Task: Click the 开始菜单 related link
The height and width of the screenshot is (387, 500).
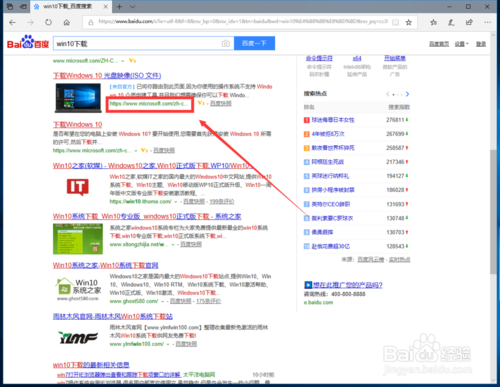Action: tap(395, 58)
